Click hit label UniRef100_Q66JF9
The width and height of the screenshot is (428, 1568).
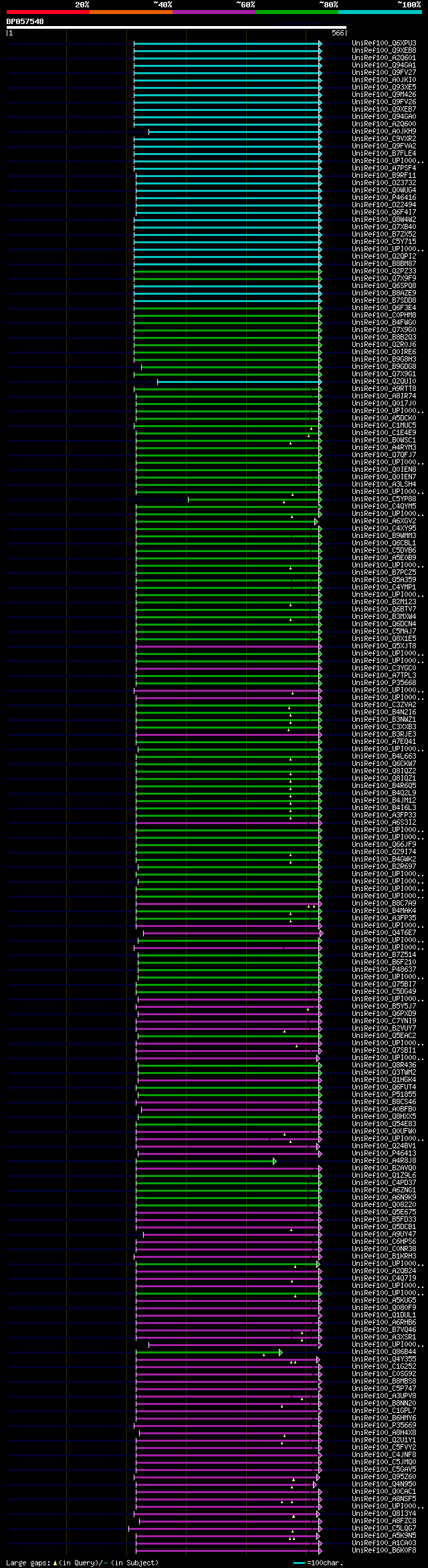coord(384,844)
